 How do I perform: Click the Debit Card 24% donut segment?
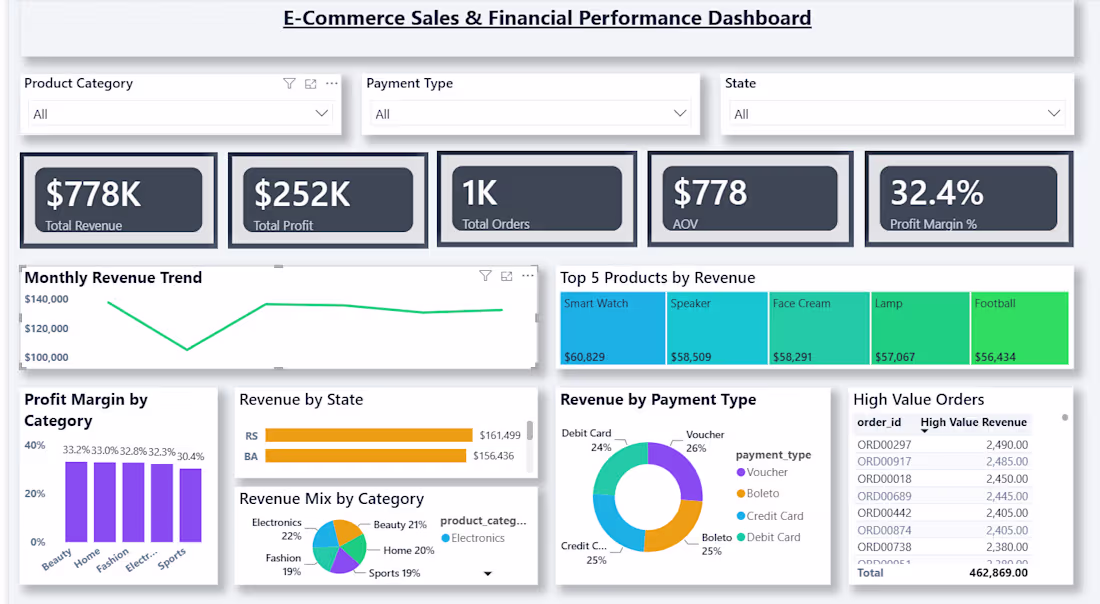tap(617, 466)
